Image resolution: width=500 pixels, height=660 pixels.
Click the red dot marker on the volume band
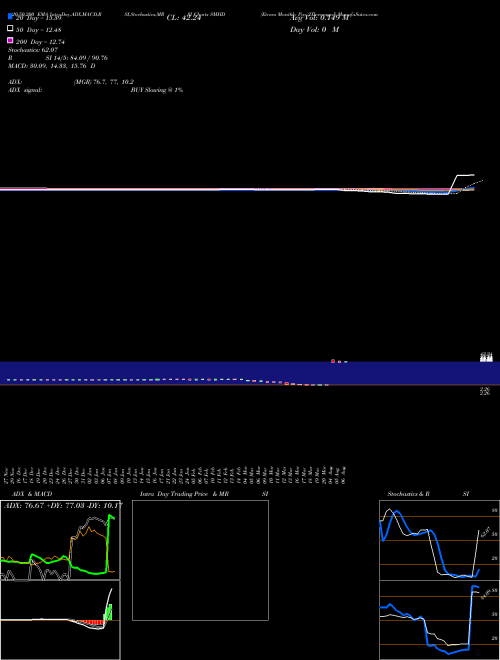coord(333,361)
